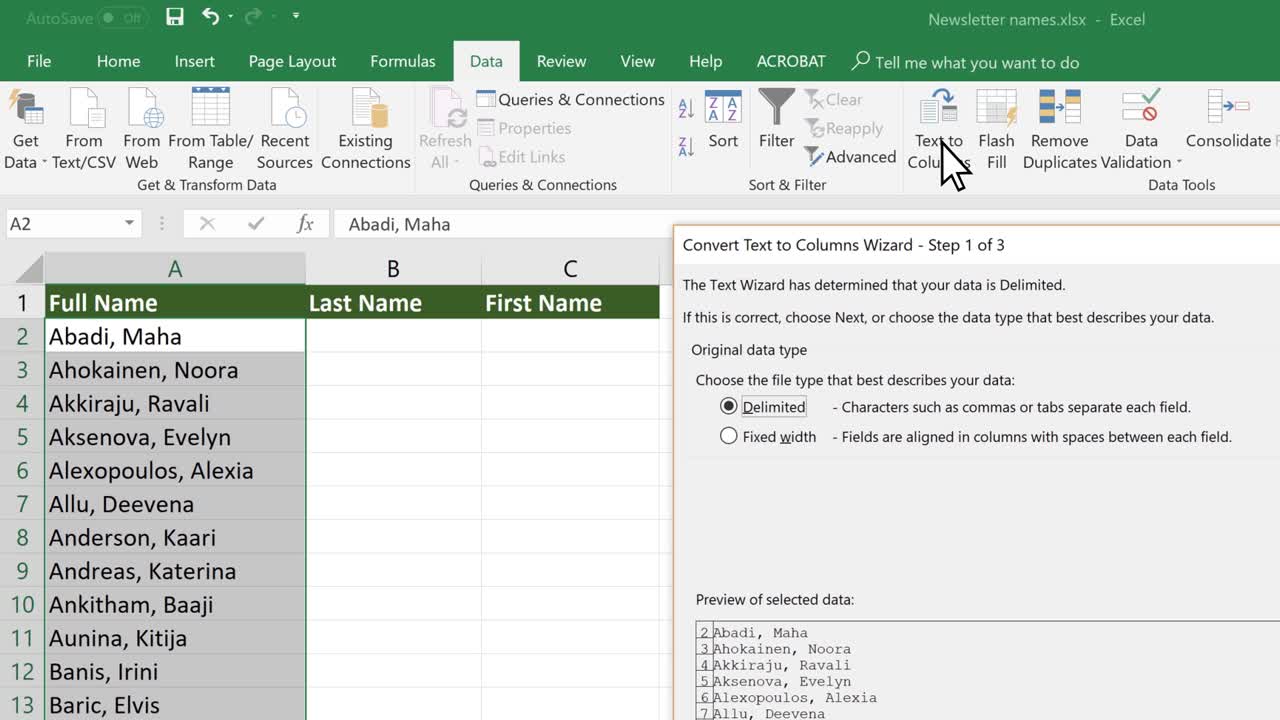
Task: Select column C header
Action: coord(570,268)
